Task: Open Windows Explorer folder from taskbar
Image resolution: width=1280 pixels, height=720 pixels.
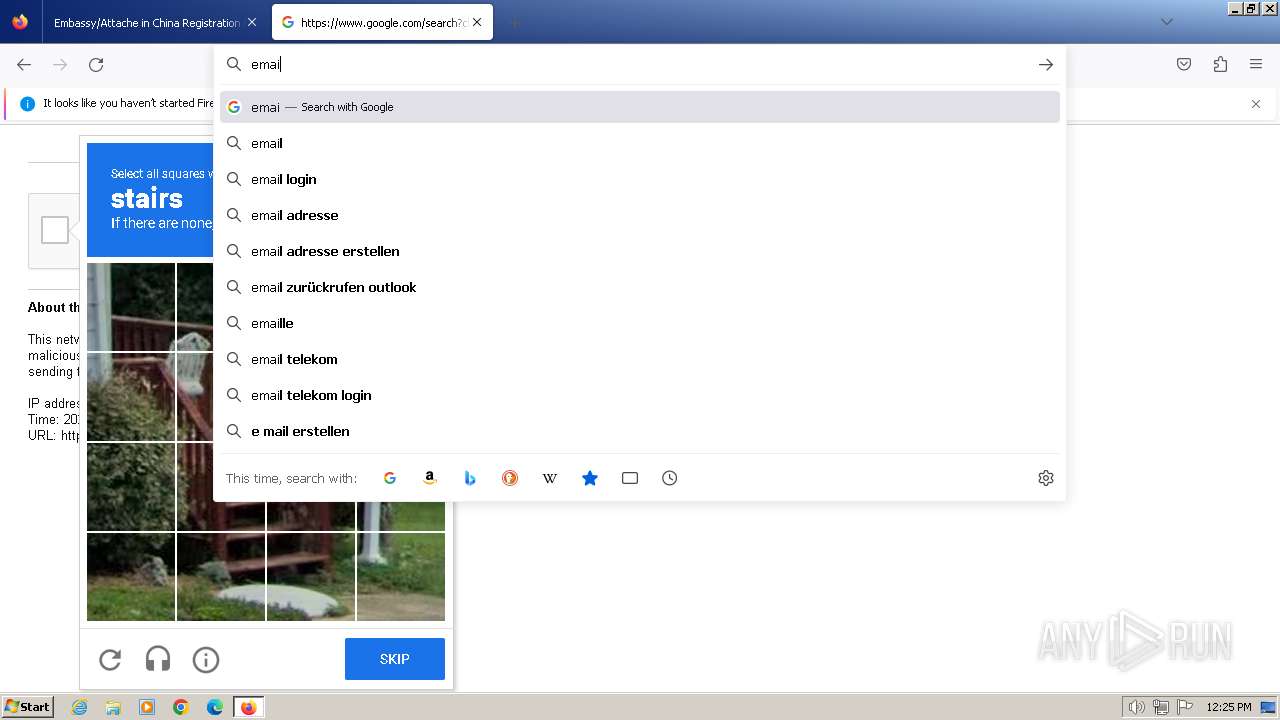Action: click(113, 707)
